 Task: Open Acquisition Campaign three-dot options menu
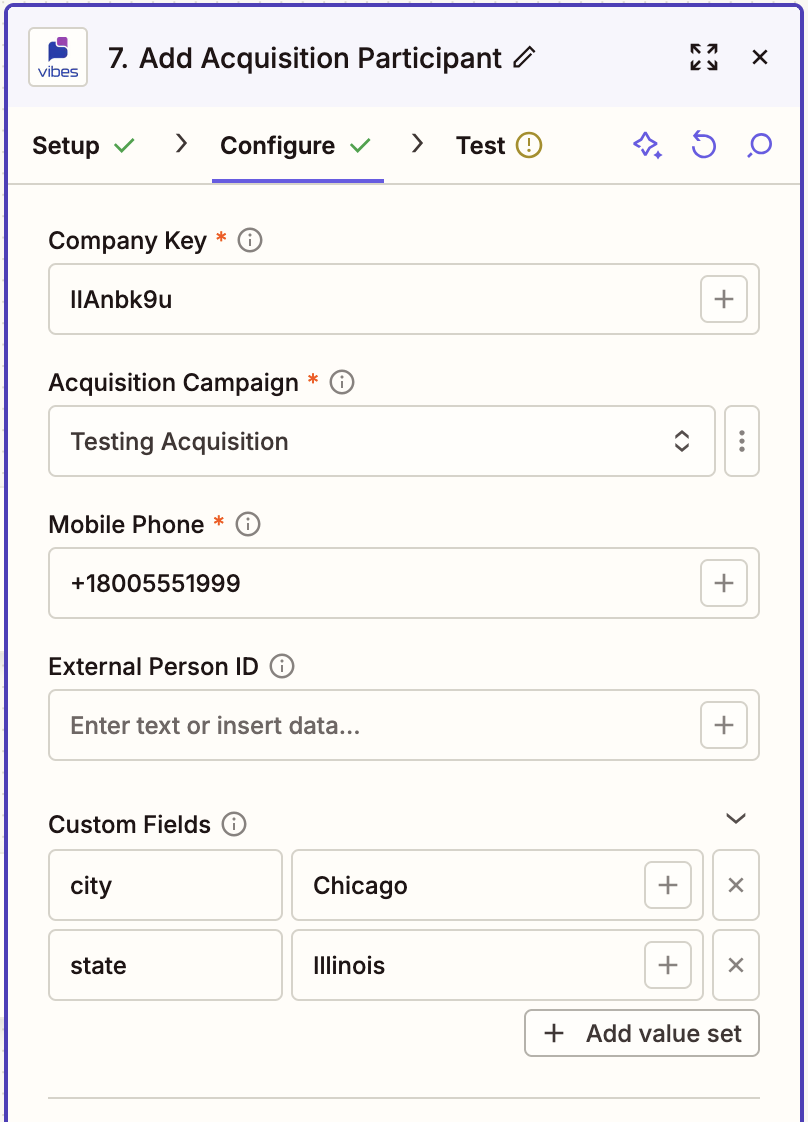[741, 441]
